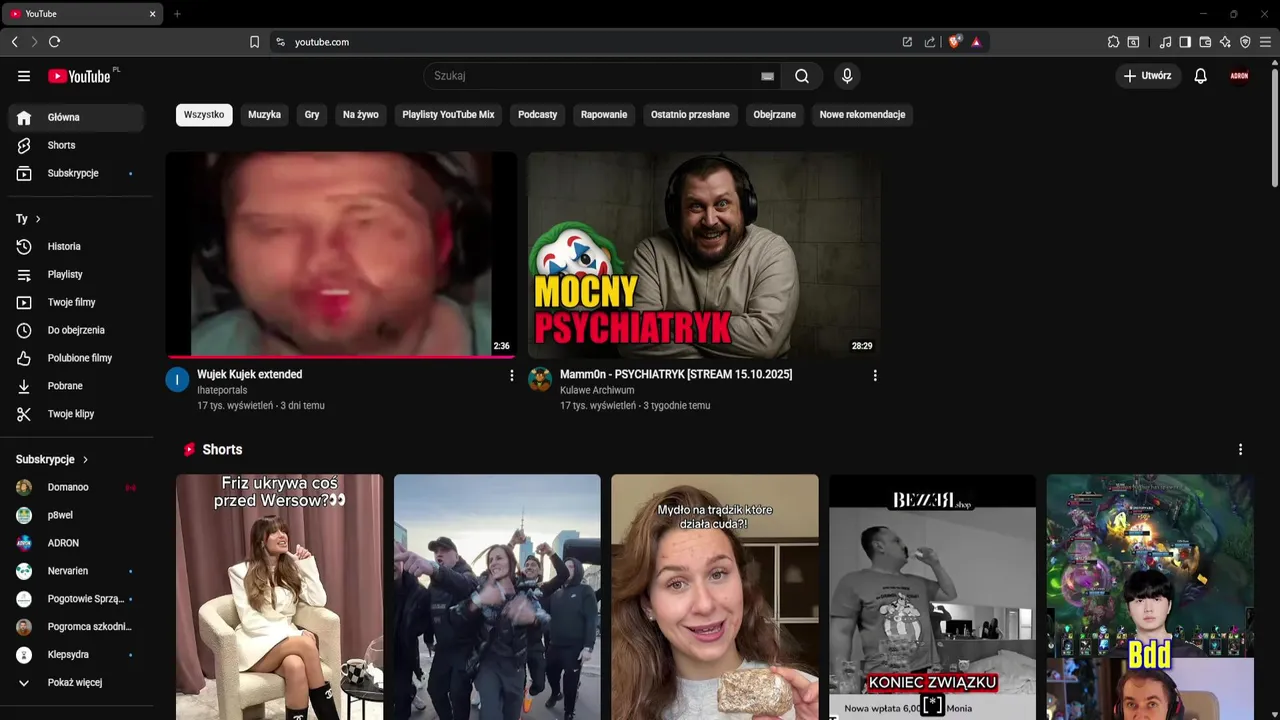Viewport: 1280px width, 720px height.
Task: Open the Klepsydra subscription channel
Action: pyautogui.click(x=76, y=655)
